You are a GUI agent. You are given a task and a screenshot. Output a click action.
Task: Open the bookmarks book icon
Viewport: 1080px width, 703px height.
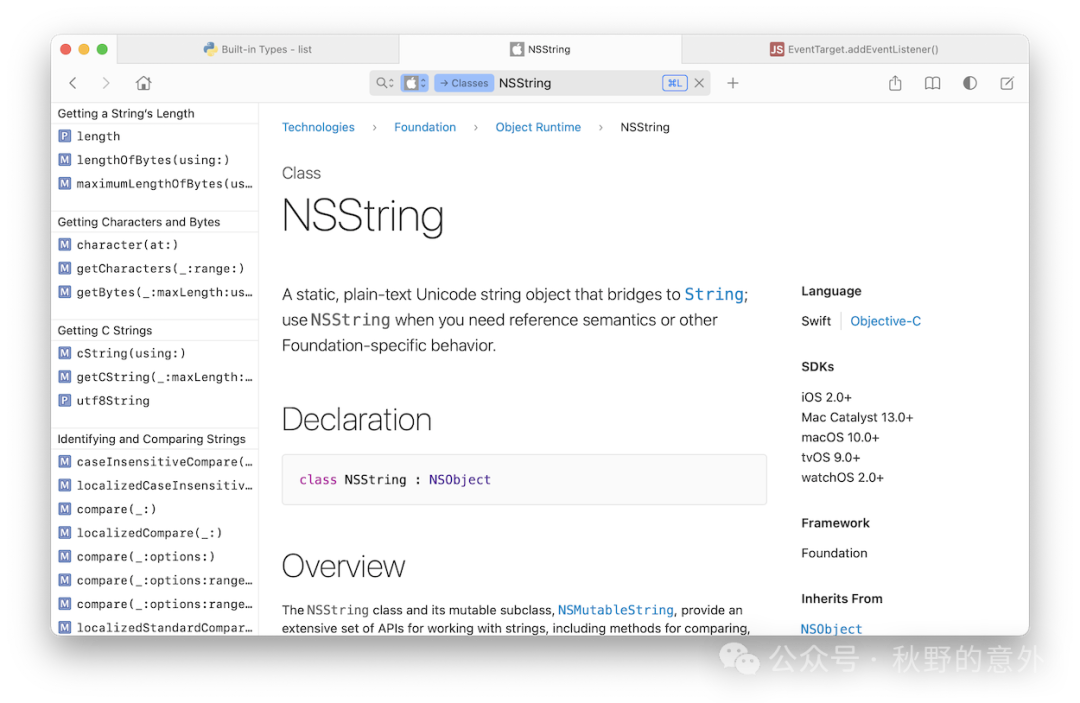tap(932, 83)
